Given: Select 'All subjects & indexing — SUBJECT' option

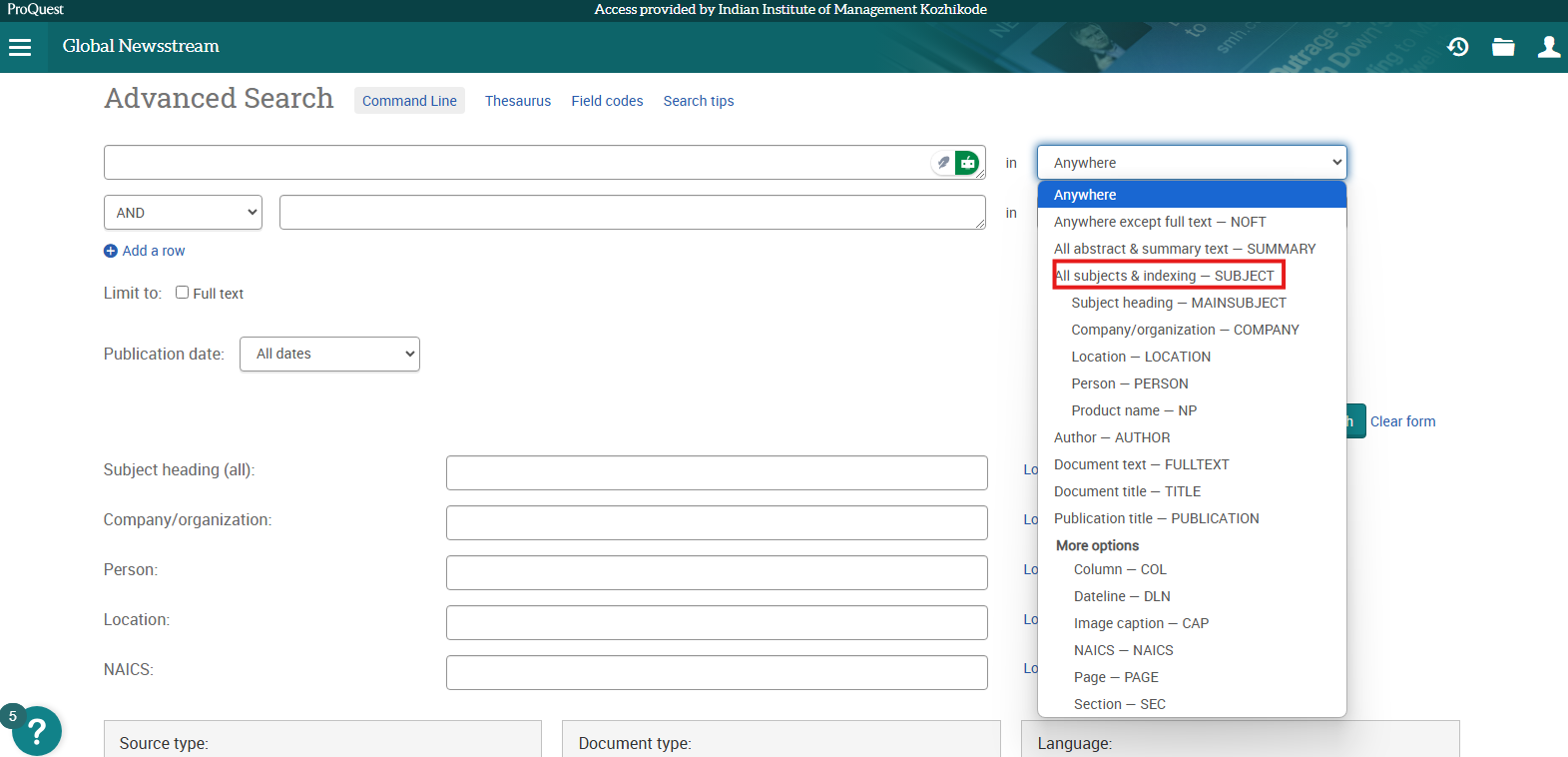Looking at the screenshot, I should (x=1165, y=276).
